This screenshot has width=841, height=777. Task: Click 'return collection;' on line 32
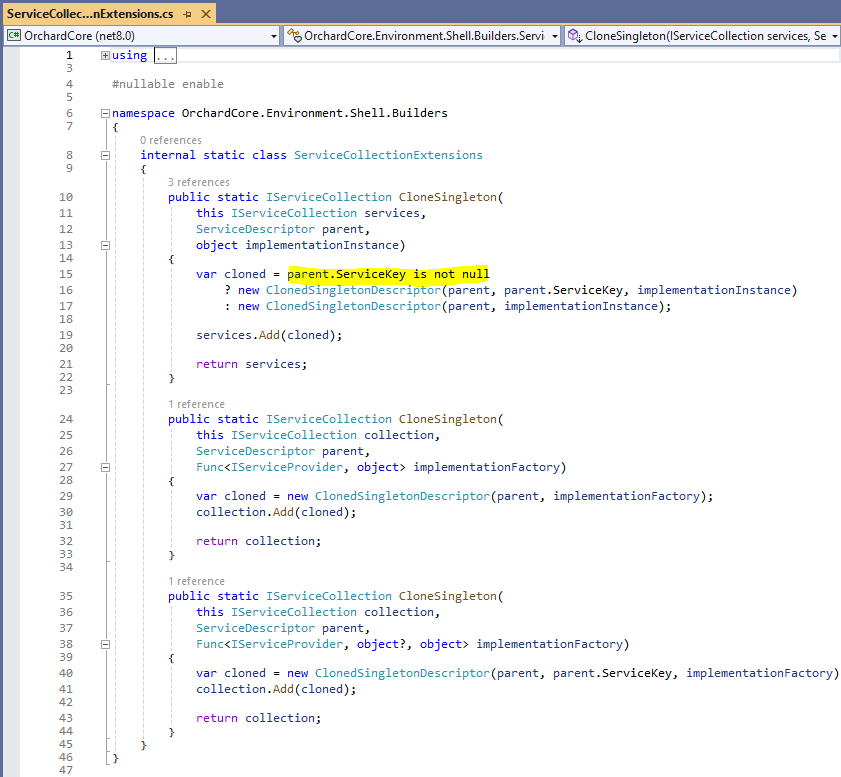coord(258,541)
